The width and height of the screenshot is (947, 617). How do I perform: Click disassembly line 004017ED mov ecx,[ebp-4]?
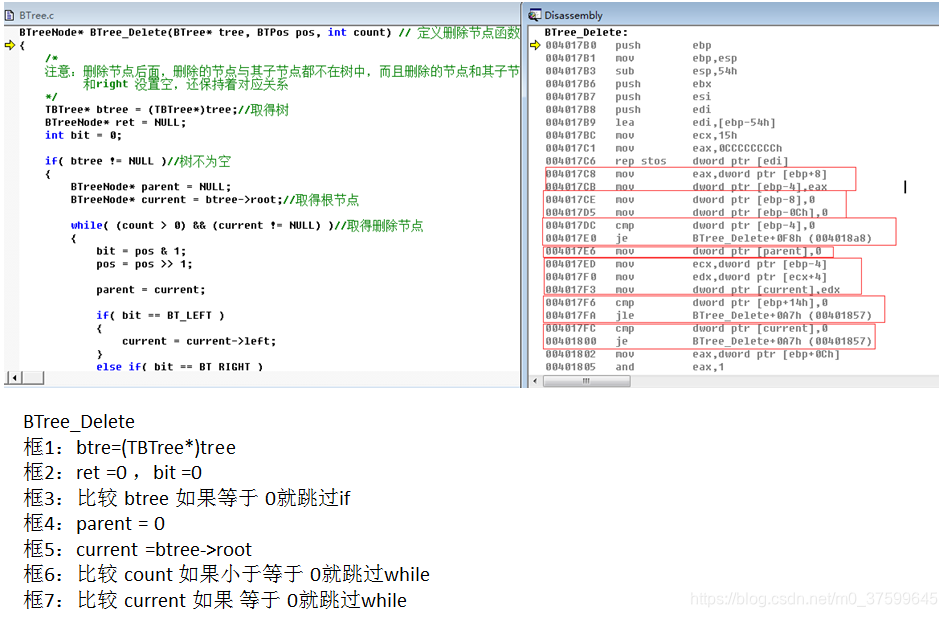[686, 264]
